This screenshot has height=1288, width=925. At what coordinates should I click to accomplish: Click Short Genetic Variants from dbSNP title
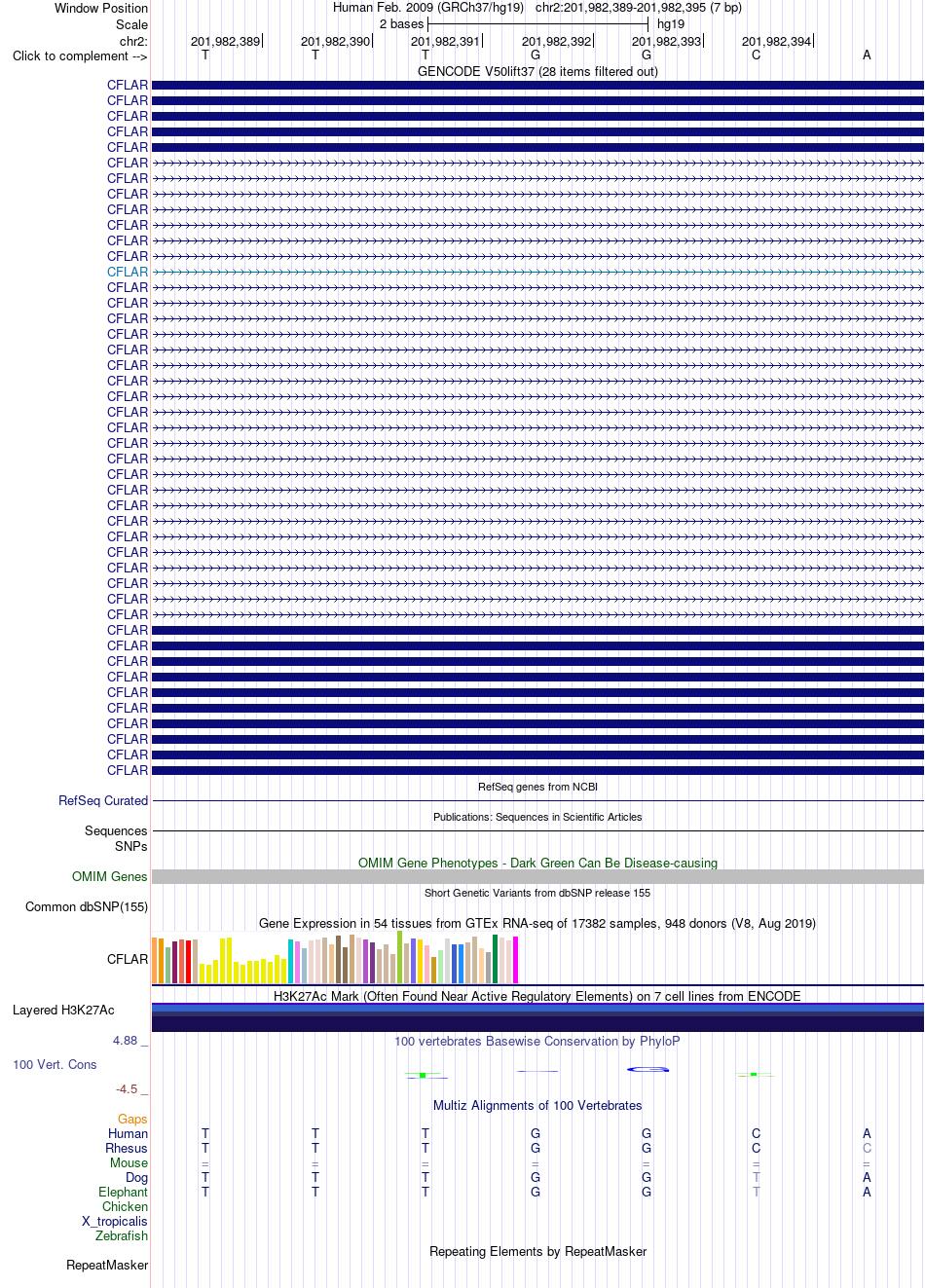pos(537,893)
